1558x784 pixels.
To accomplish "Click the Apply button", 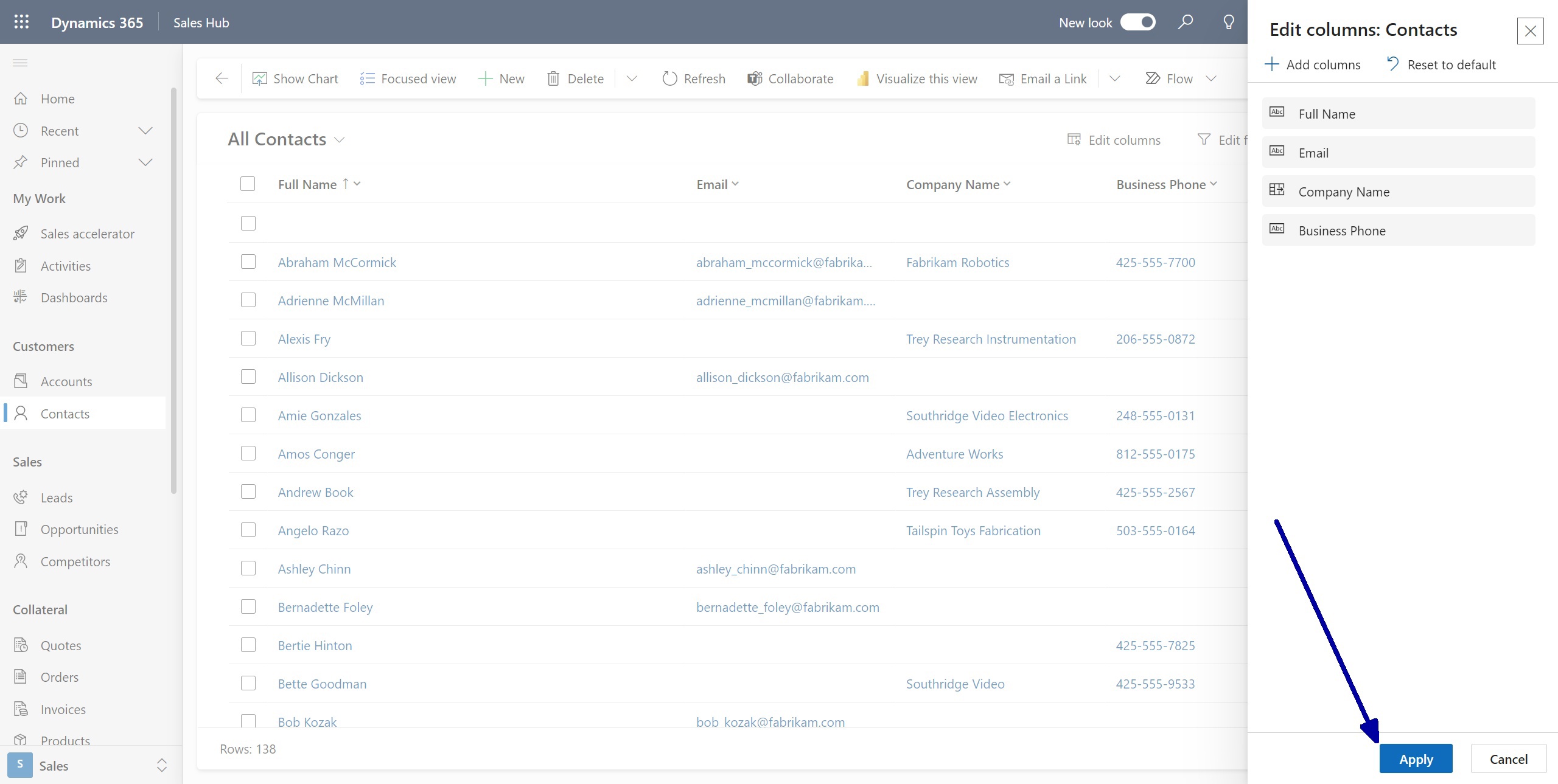I will coord(1416,758).
